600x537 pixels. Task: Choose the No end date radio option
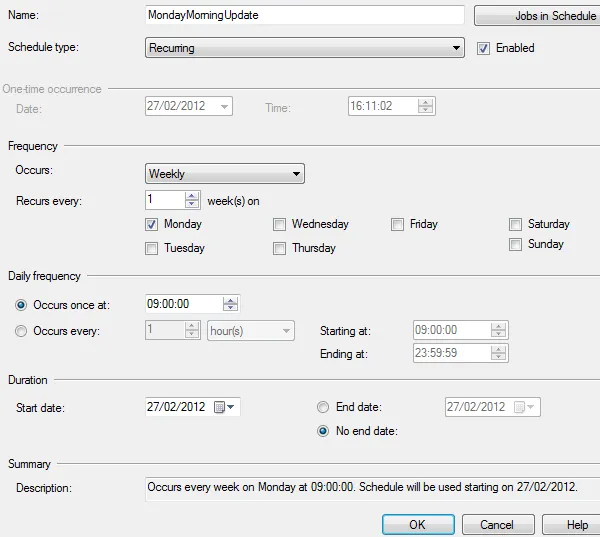(x=322, y=431)
